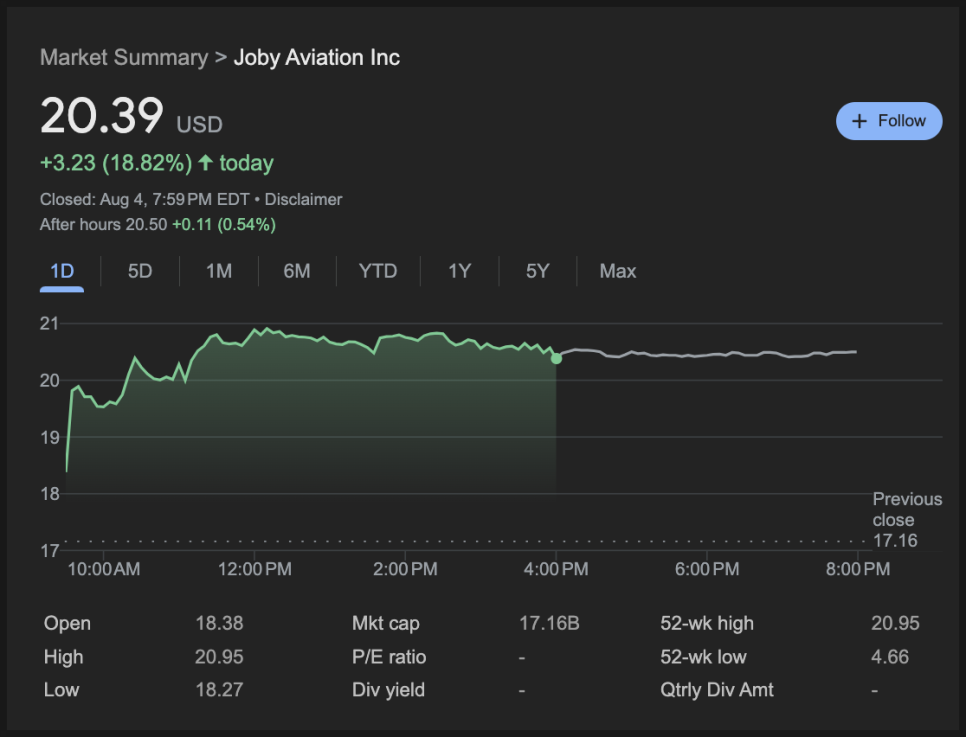Show the 6M price range
Screen dimensions: 966x737
point(297,271)
